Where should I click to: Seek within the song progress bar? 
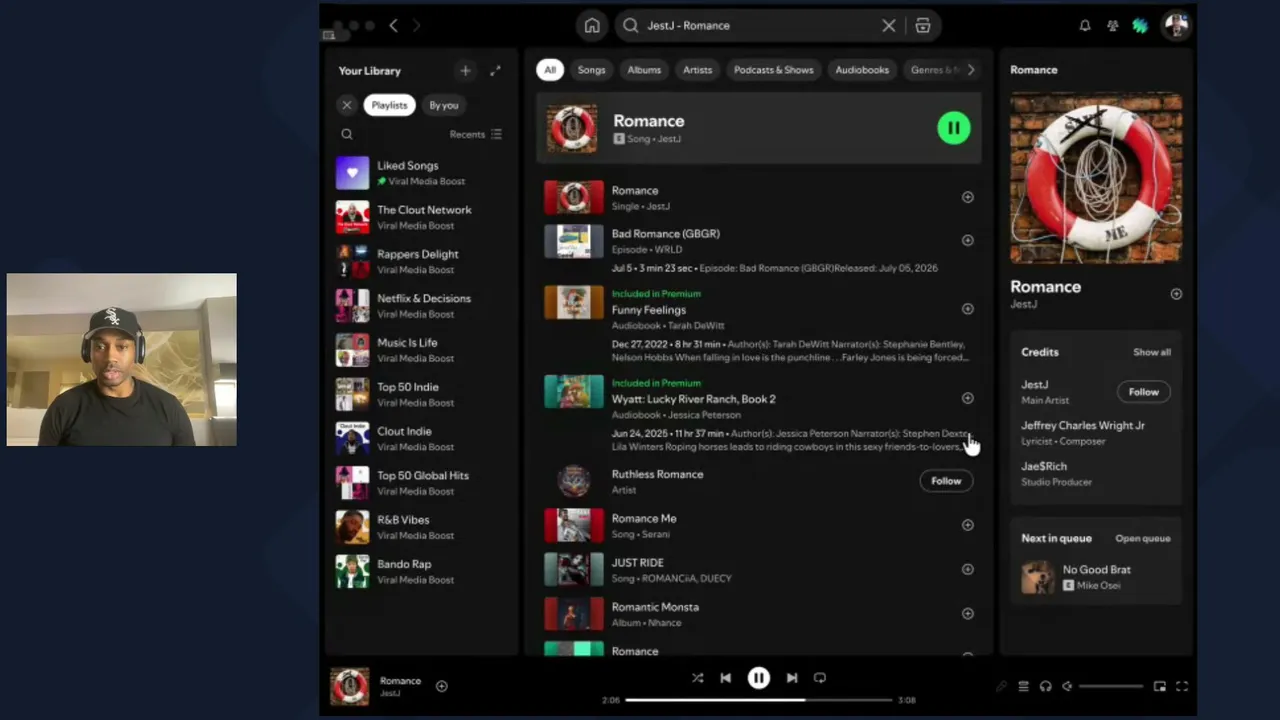(x=759, y=700)
